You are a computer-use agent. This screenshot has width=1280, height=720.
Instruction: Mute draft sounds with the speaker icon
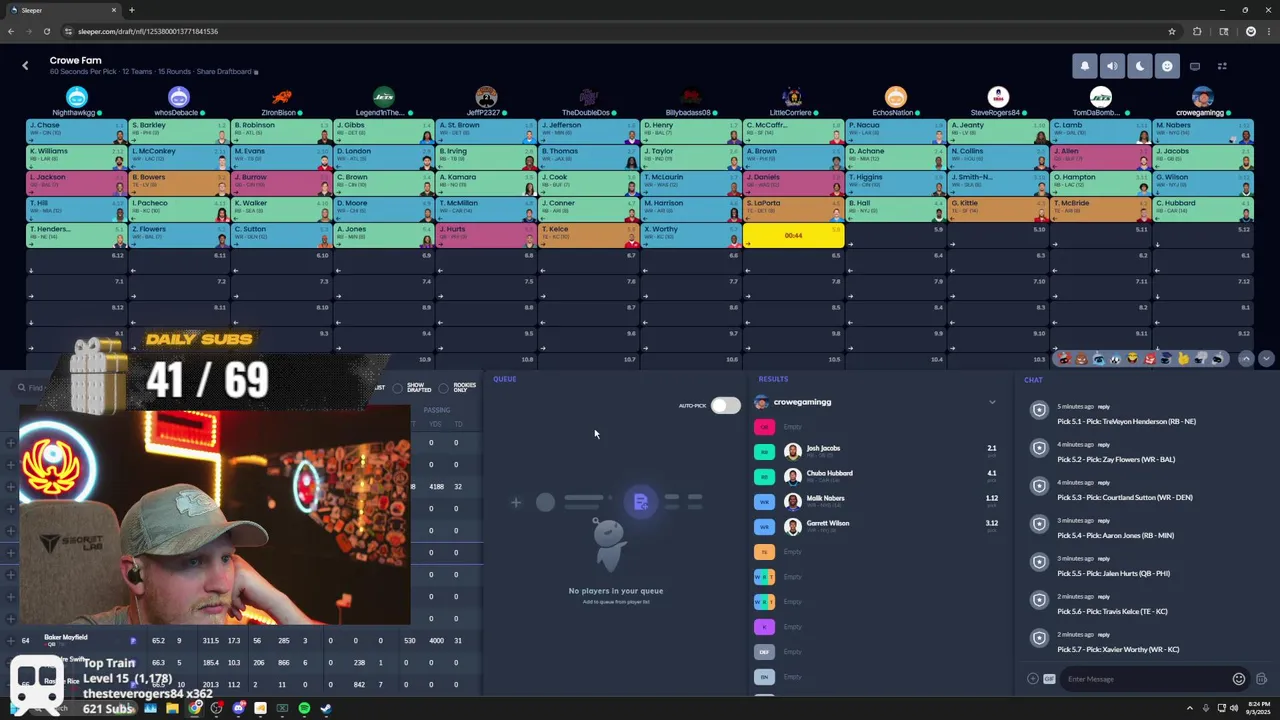tap(1112, 66)
